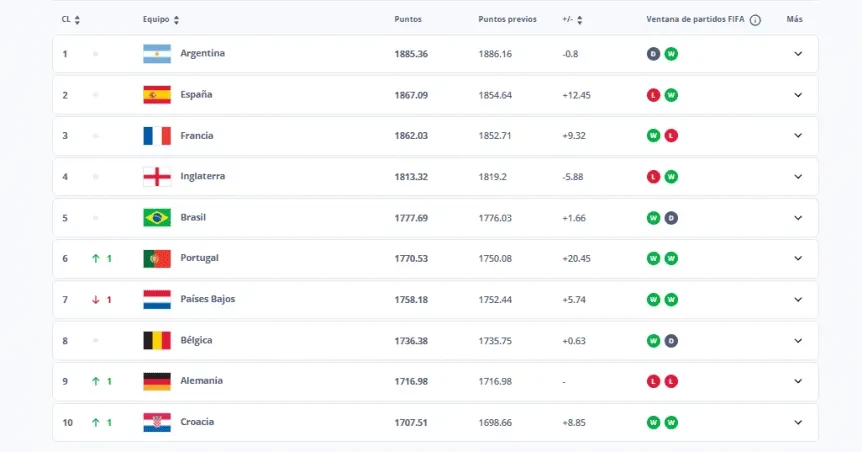The height and width of the screenshot is (452, 862).
Task: Click the Brasil flag icon
Action: (157, 218)
